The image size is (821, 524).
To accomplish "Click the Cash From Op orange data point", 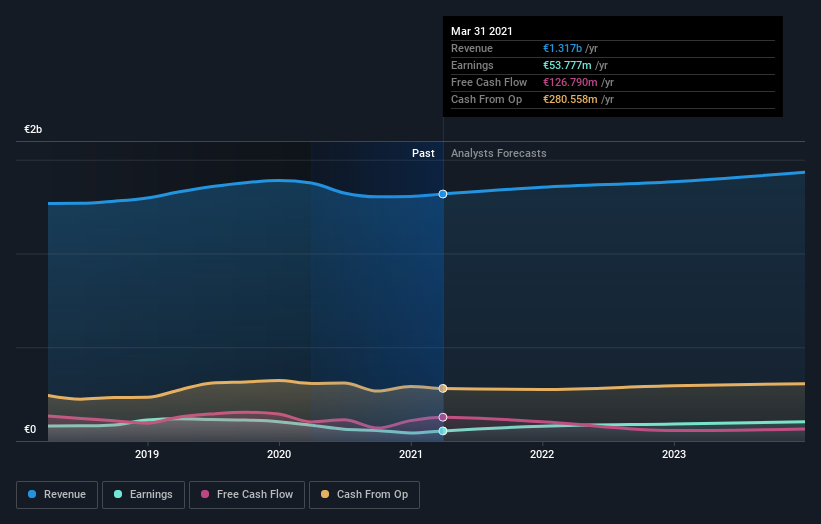I will (443, 388).
